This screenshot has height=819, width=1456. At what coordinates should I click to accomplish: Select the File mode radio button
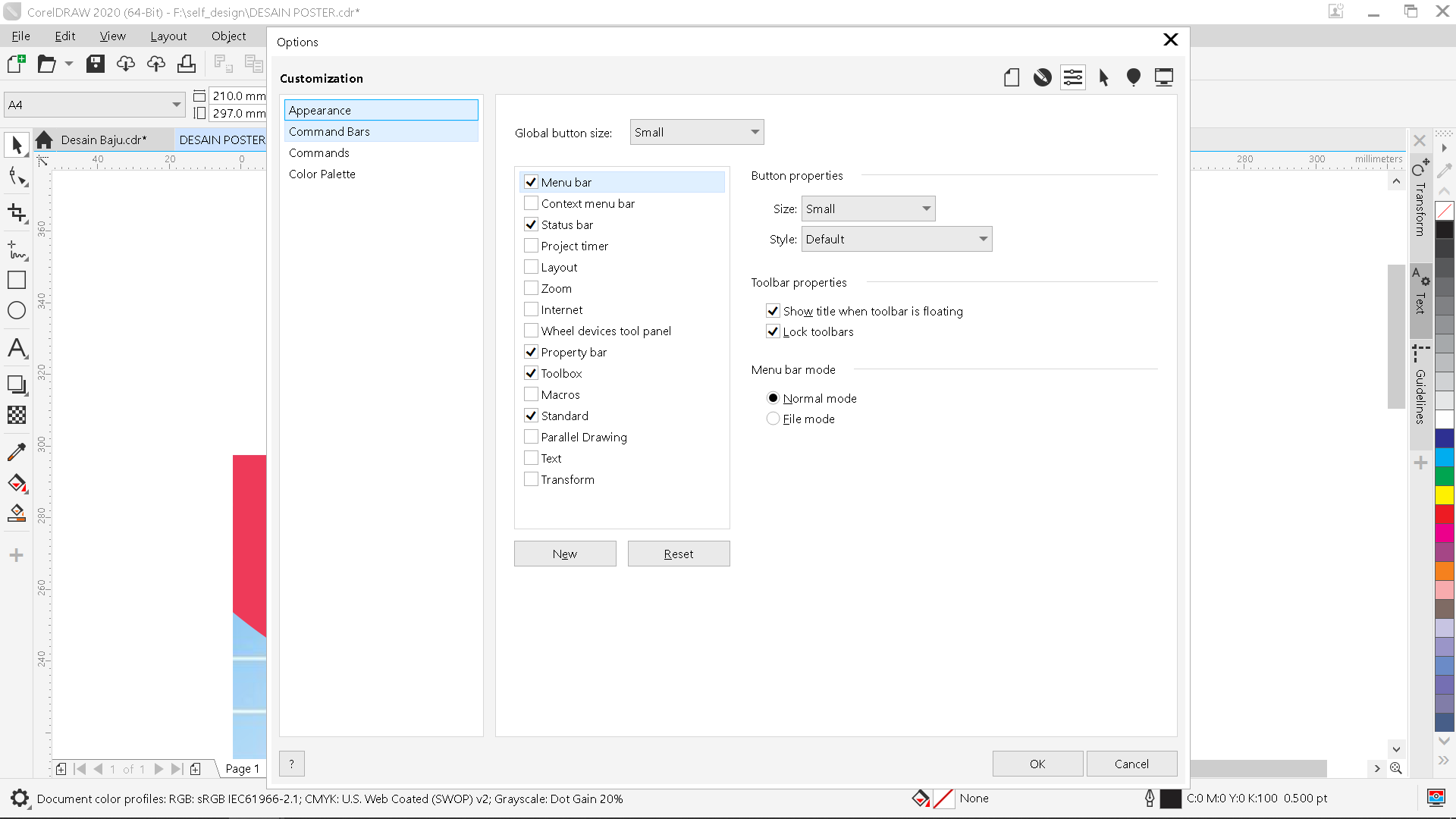[x=773, y=418]
